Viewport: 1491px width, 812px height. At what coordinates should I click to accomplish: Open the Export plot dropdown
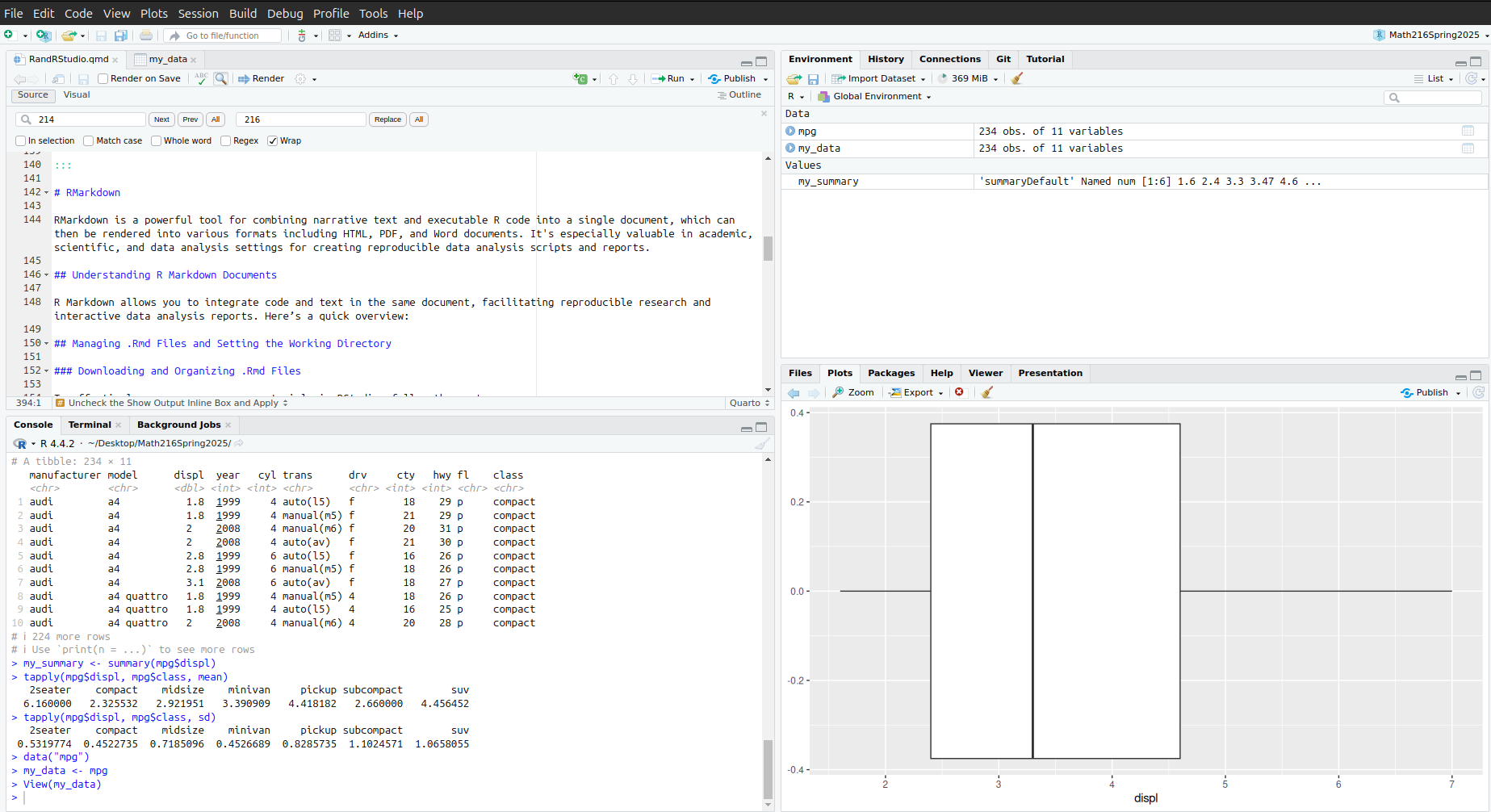[916, 392]
